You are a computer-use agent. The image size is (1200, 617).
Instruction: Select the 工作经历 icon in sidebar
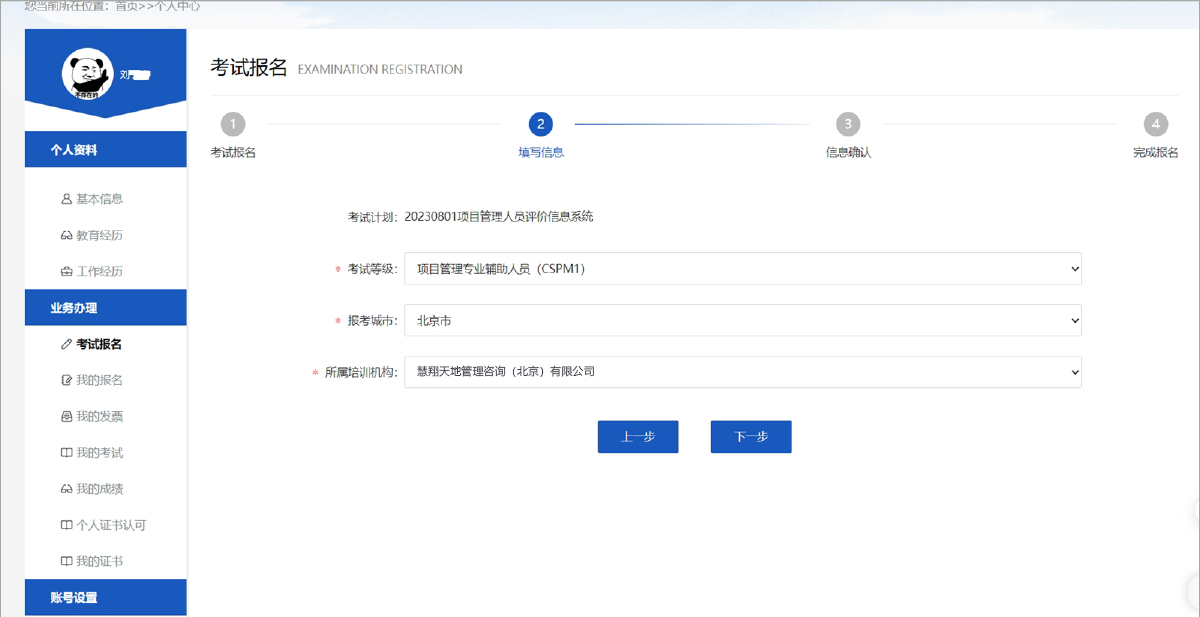(66, 270)
